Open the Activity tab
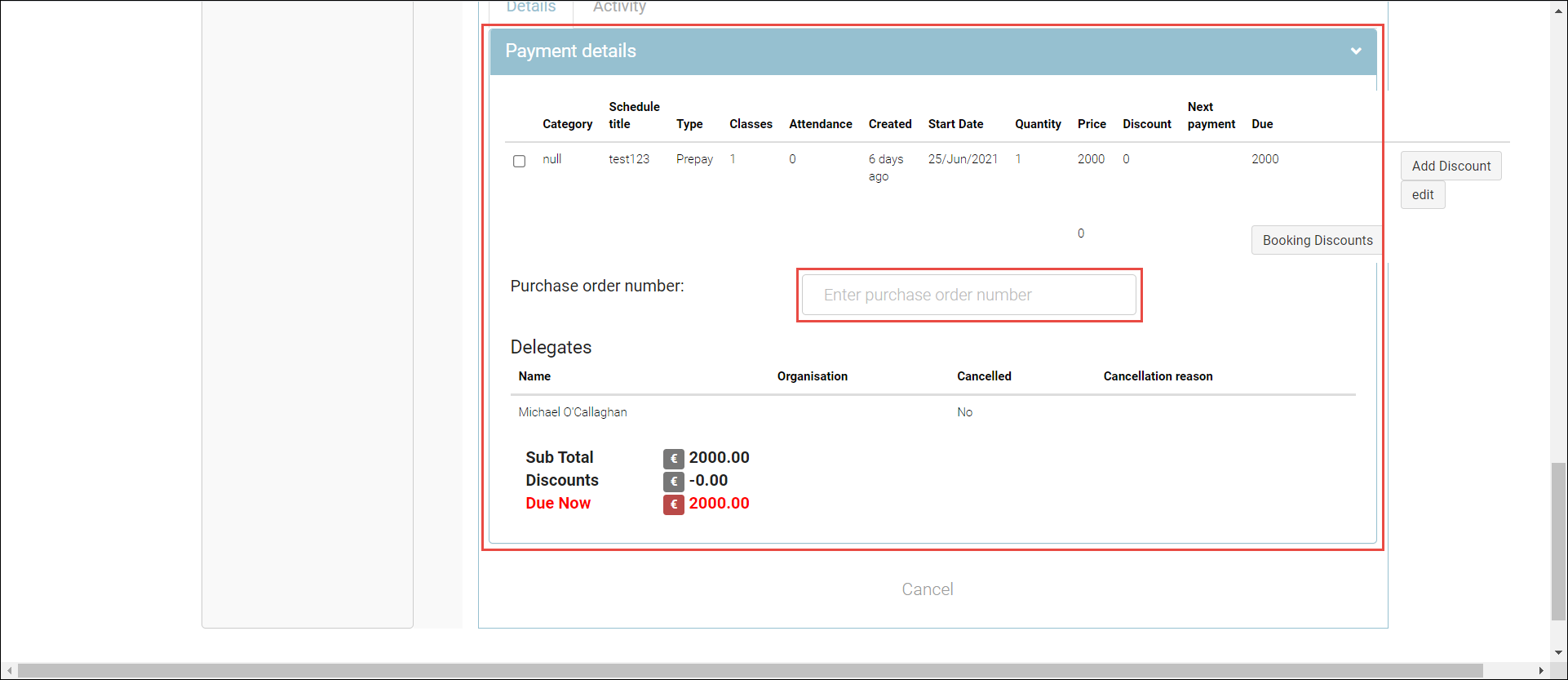This screenshot has width=1568, height=680. [x=619, y=7]
